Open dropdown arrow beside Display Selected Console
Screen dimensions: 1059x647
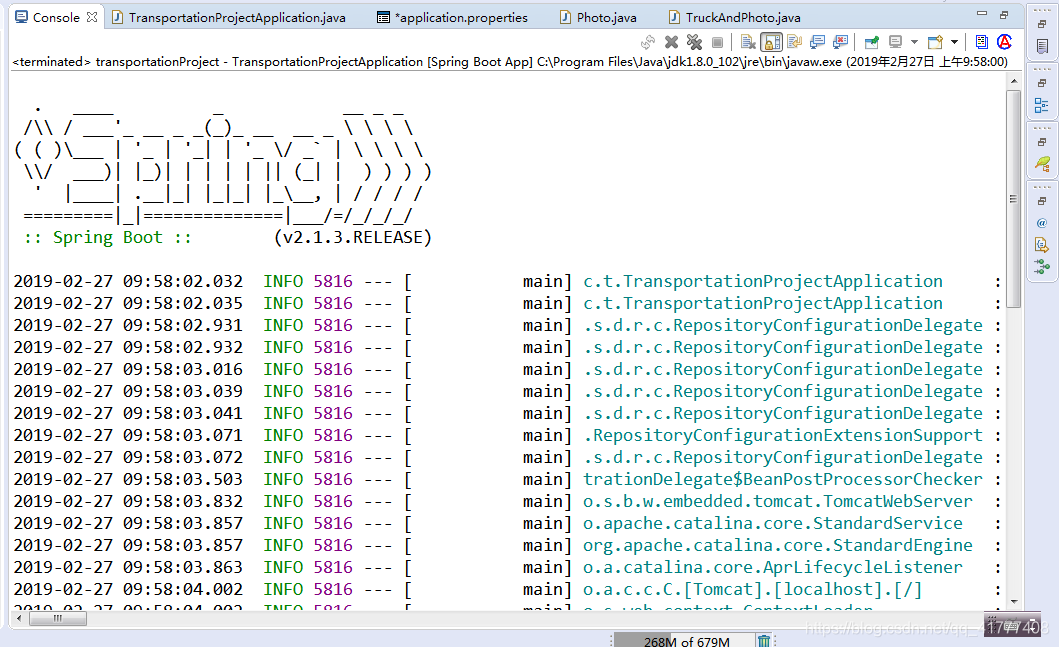point(914,43)
